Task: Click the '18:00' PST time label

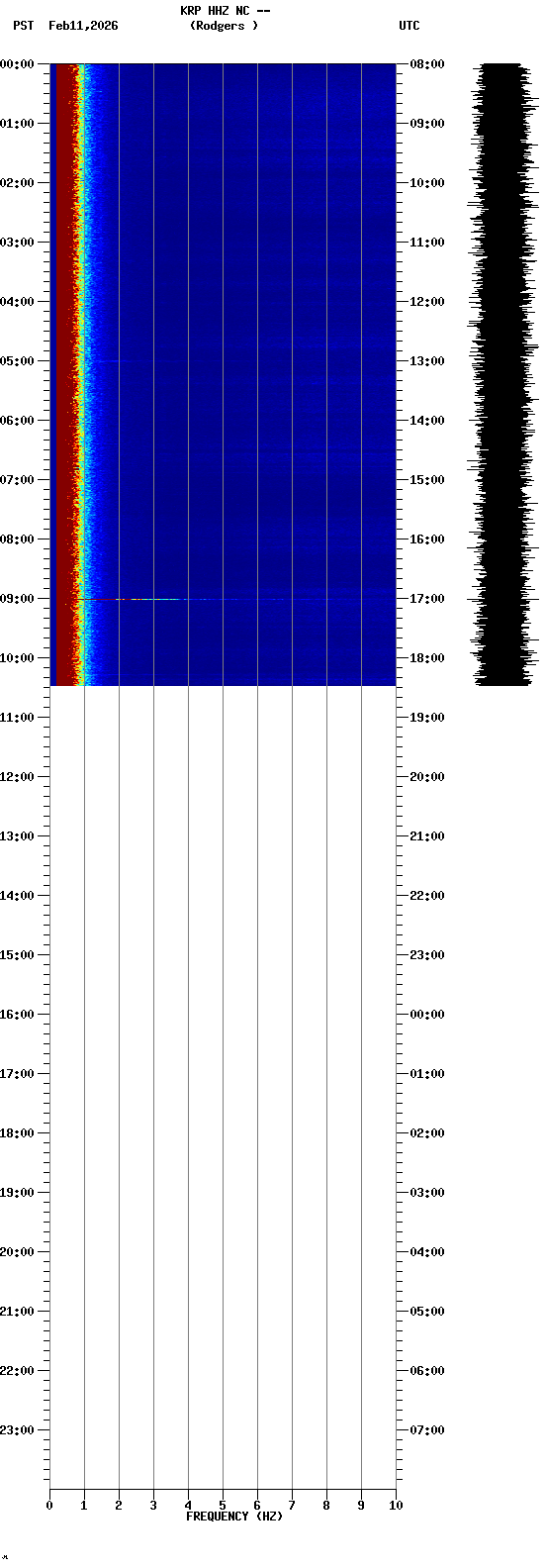Action: point(18,1133)
